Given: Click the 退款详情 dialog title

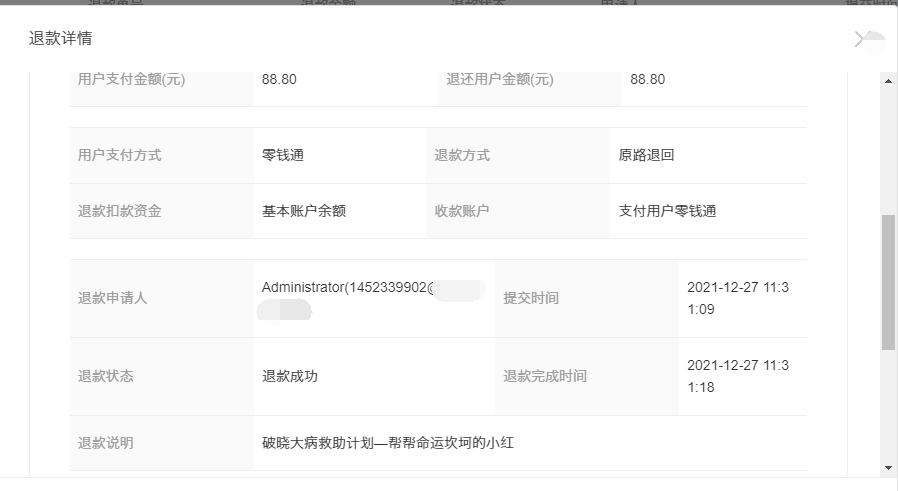Looking at the screenshot, I should click(61, 38).
